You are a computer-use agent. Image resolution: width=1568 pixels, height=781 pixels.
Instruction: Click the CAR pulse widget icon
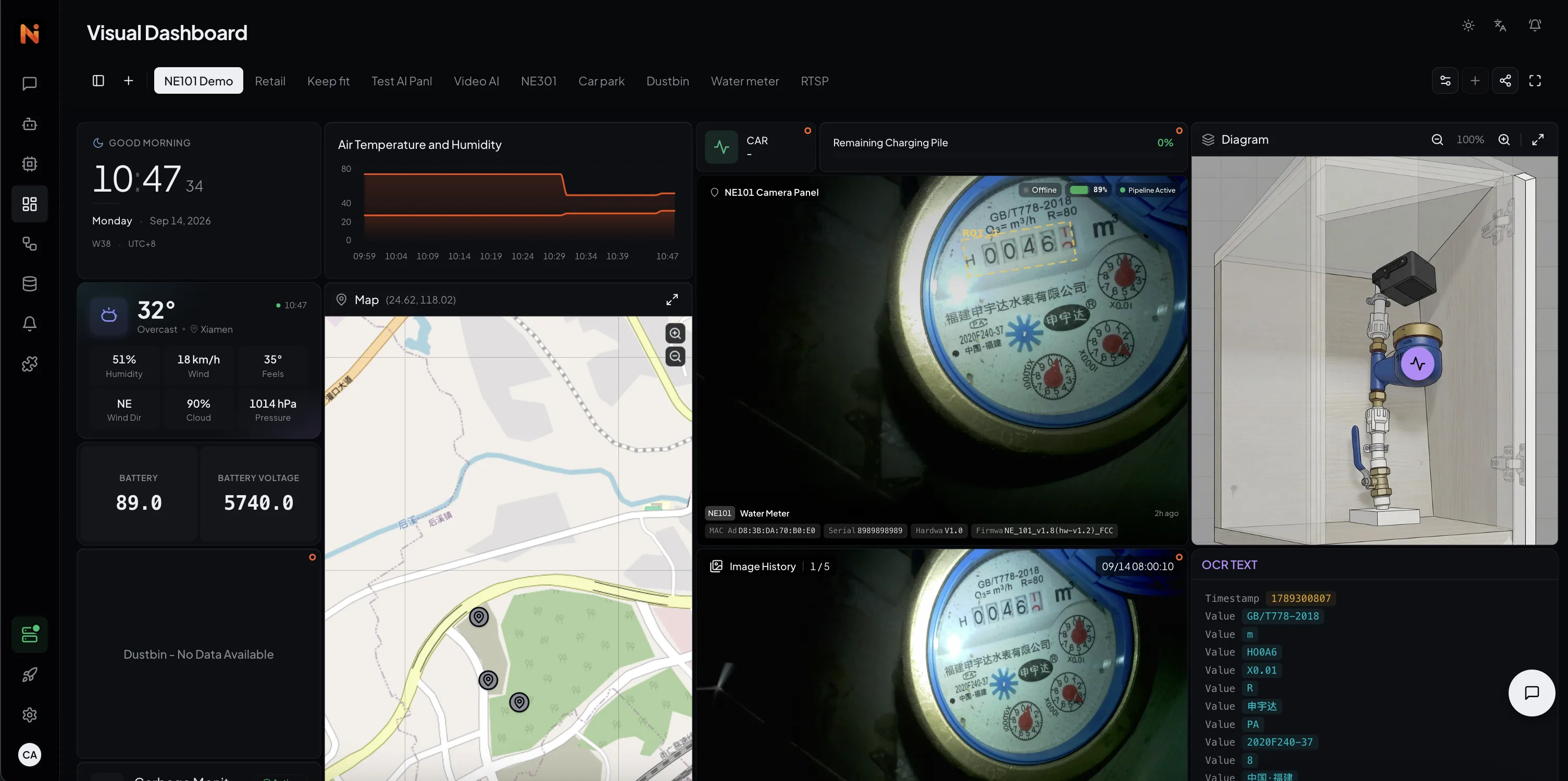click(721, 147)
